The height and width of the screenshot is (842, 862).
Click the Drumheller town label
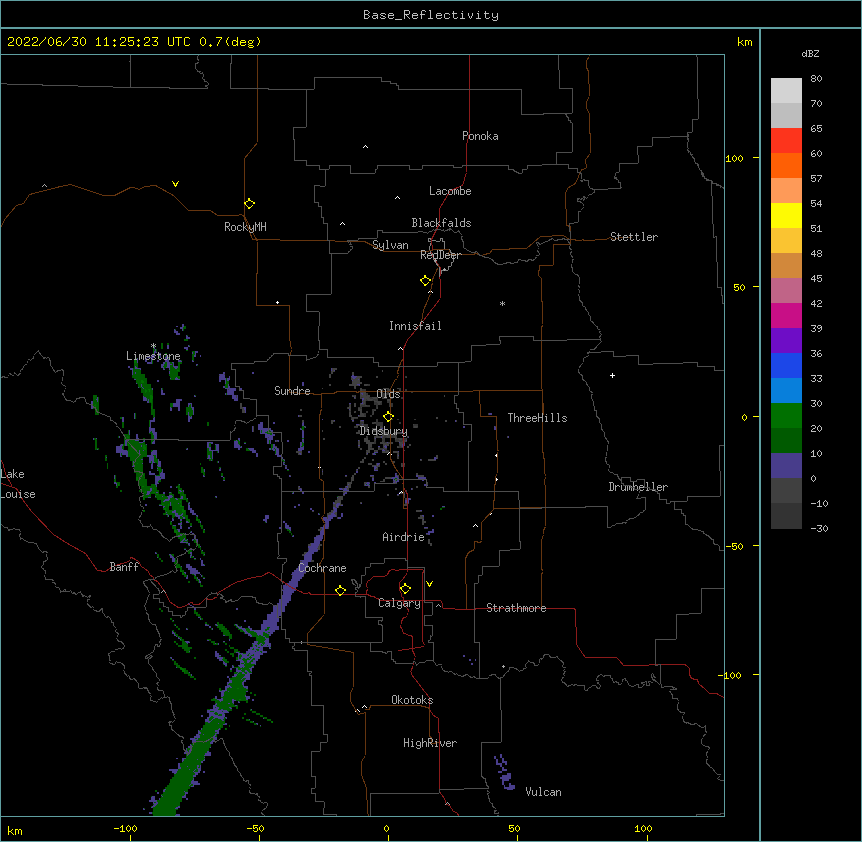(x=638, y=487)
